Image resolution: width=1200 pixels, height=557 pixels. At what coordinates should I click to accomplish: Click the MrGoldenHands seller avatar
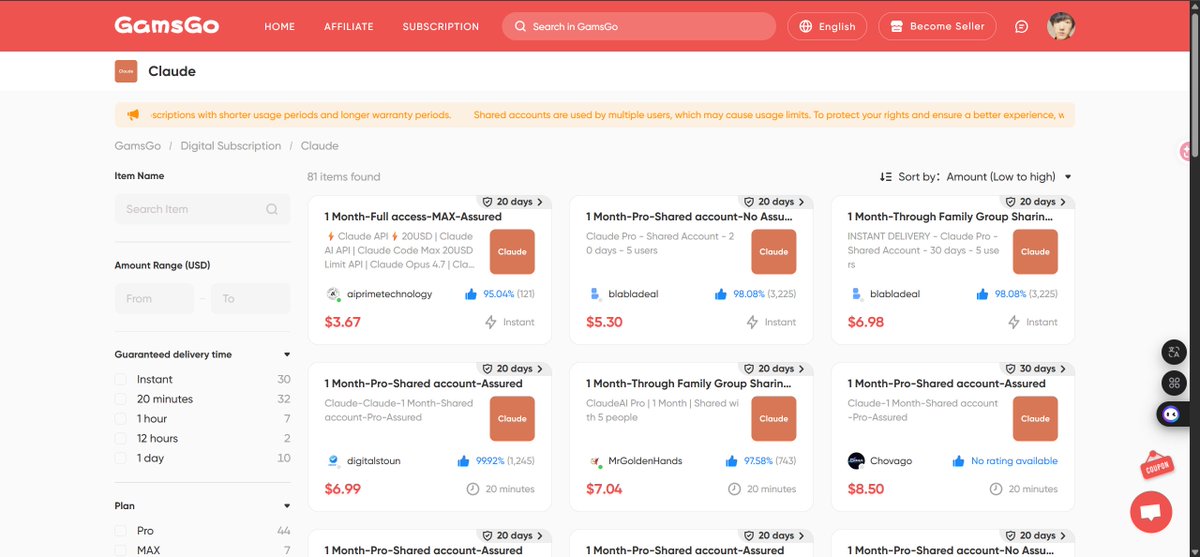coord(595,461)
